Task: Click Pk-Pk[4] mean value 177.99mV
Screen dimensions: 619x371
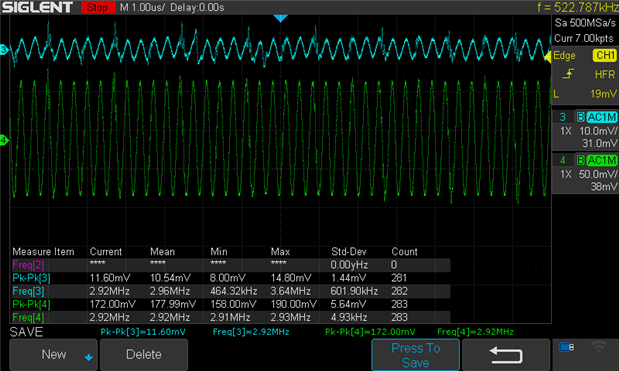Action: (173, 304)
